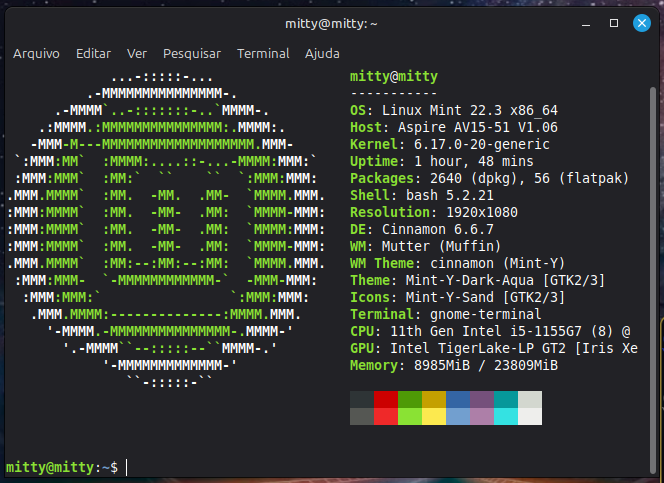
Task: Click the dark green color block
Action: [x=410, y=399]
